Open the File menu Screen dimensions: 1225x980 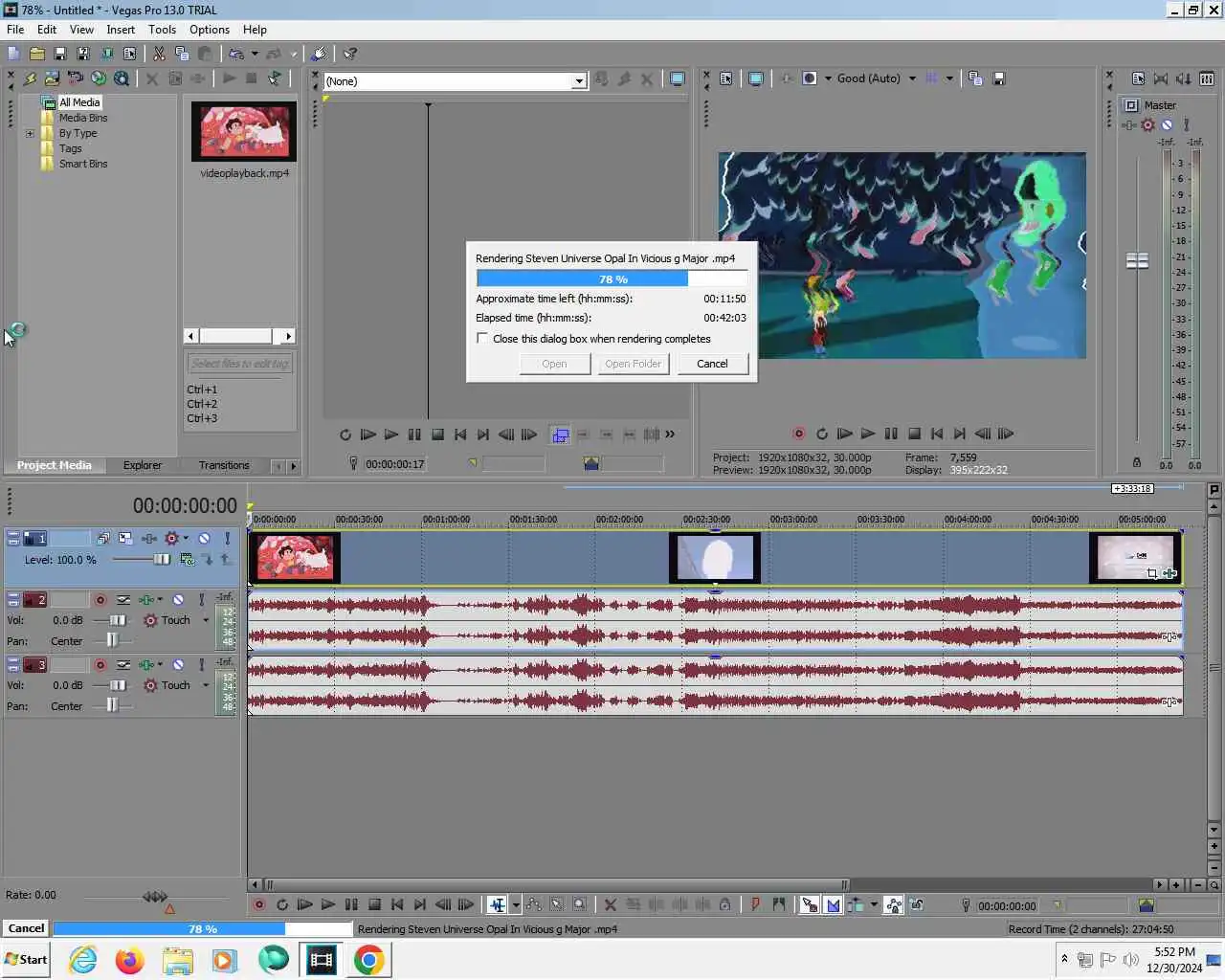point(15,30)
